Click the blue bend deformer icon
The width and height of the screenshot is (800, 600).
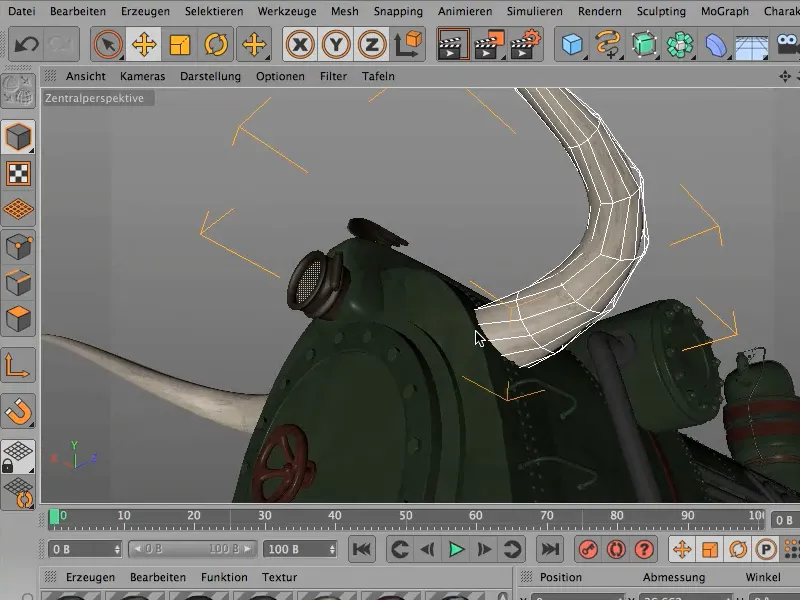click(716, 45)
